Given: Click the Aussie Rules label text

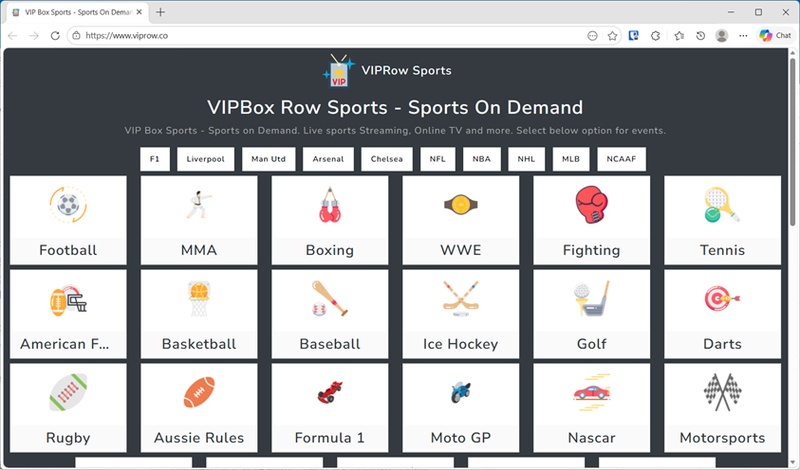Looking at the screenshot, I should click(x=199, y=438).
